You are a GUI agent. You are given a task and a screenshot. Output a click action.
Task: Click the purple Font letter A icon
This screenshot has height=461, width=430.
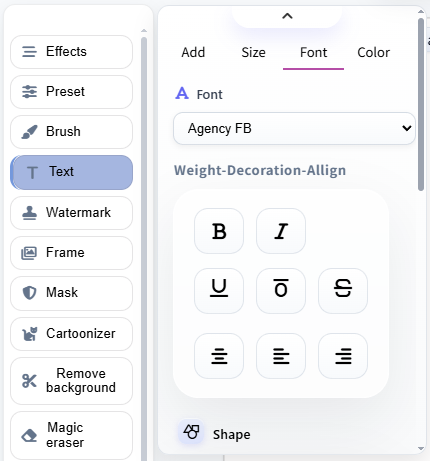182,93
